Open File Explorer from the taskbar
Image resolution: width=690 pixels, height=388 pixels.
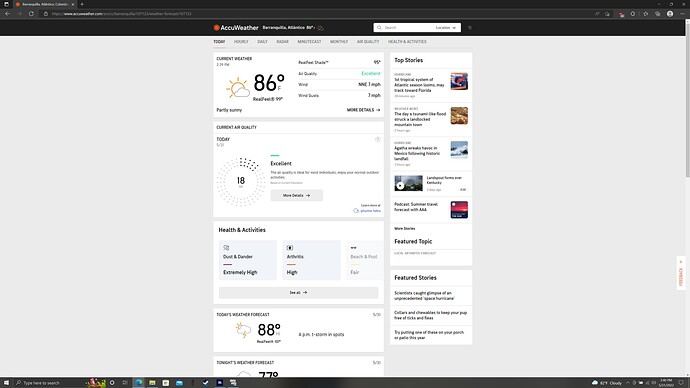click(x=152, y=383)
